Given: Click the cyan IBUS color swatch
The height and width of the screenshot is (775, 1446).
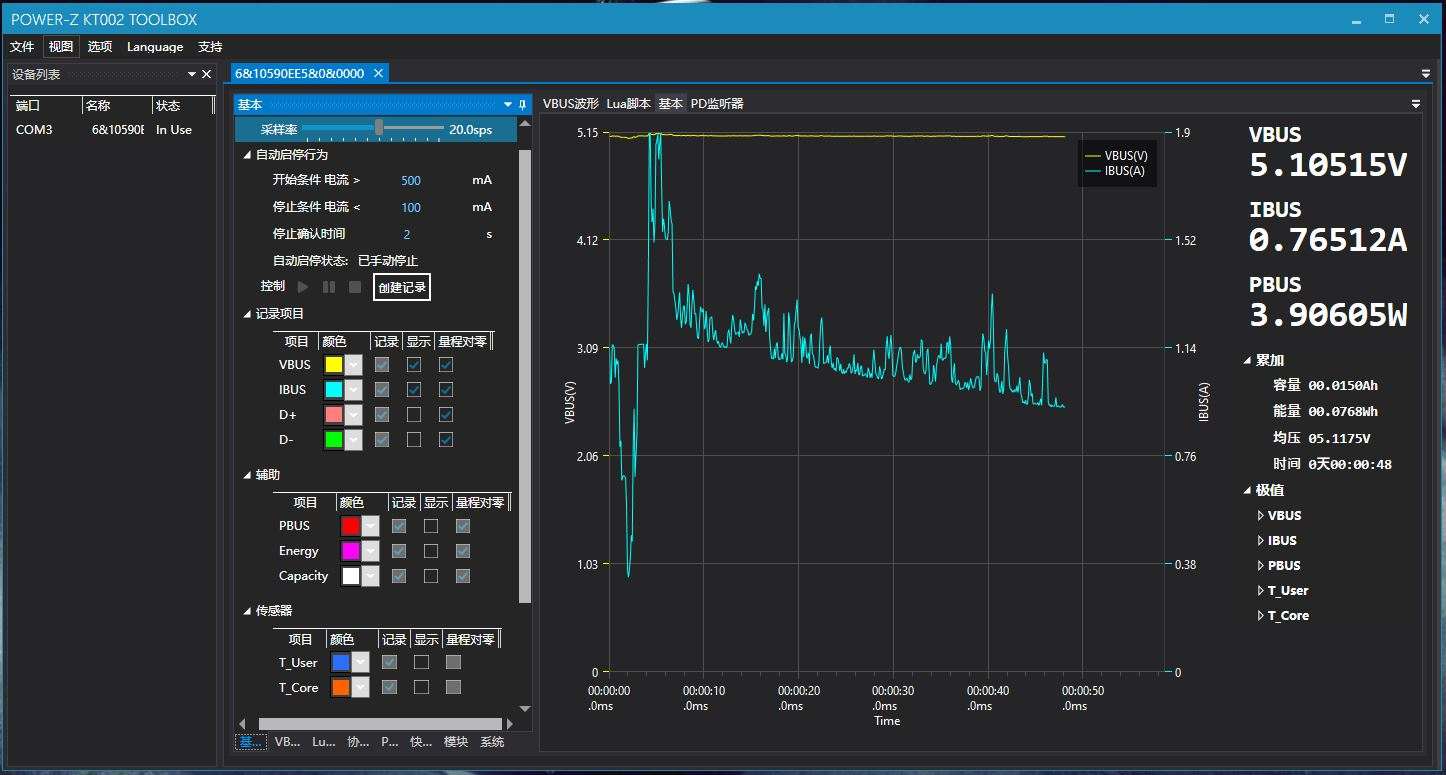Looking at the screenshot, I should point(334,390).
